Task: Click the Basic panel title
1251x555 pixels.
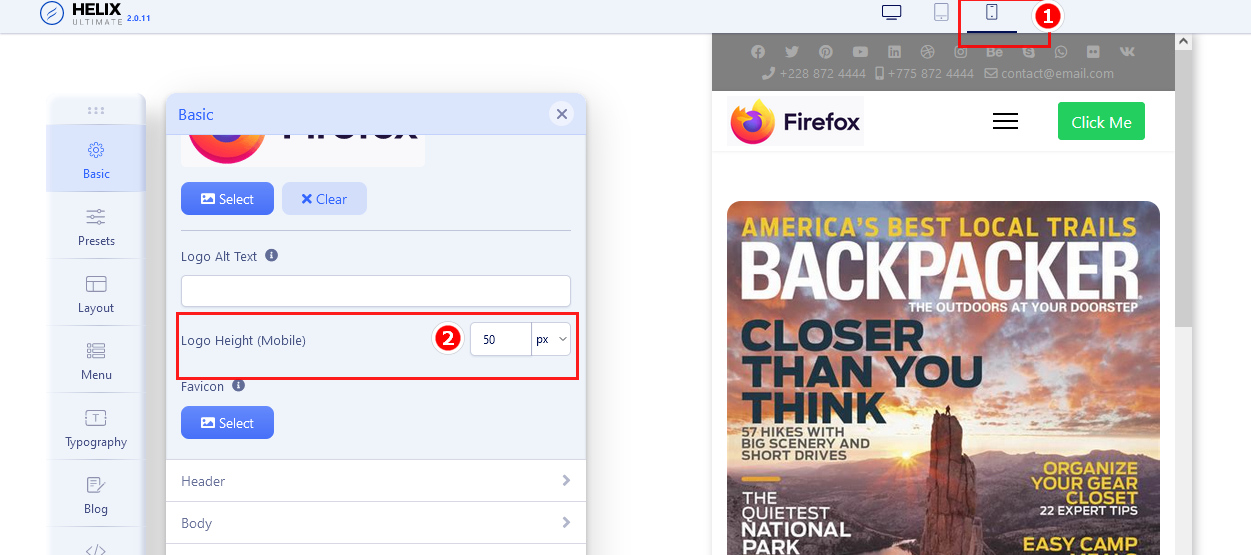Action: click(196, 114)
